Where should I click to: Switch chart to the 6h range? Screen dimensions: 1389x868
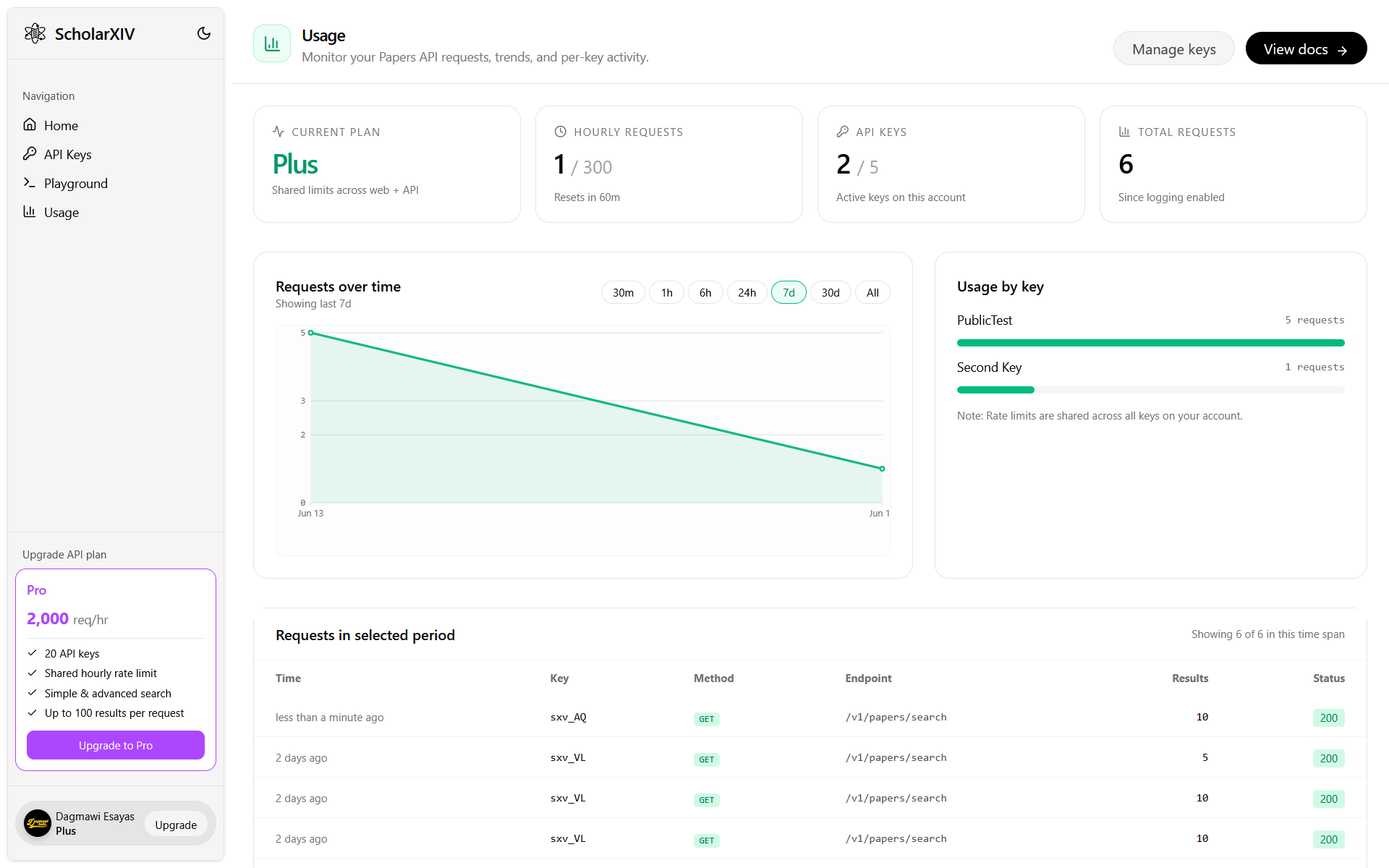point(705,292)
